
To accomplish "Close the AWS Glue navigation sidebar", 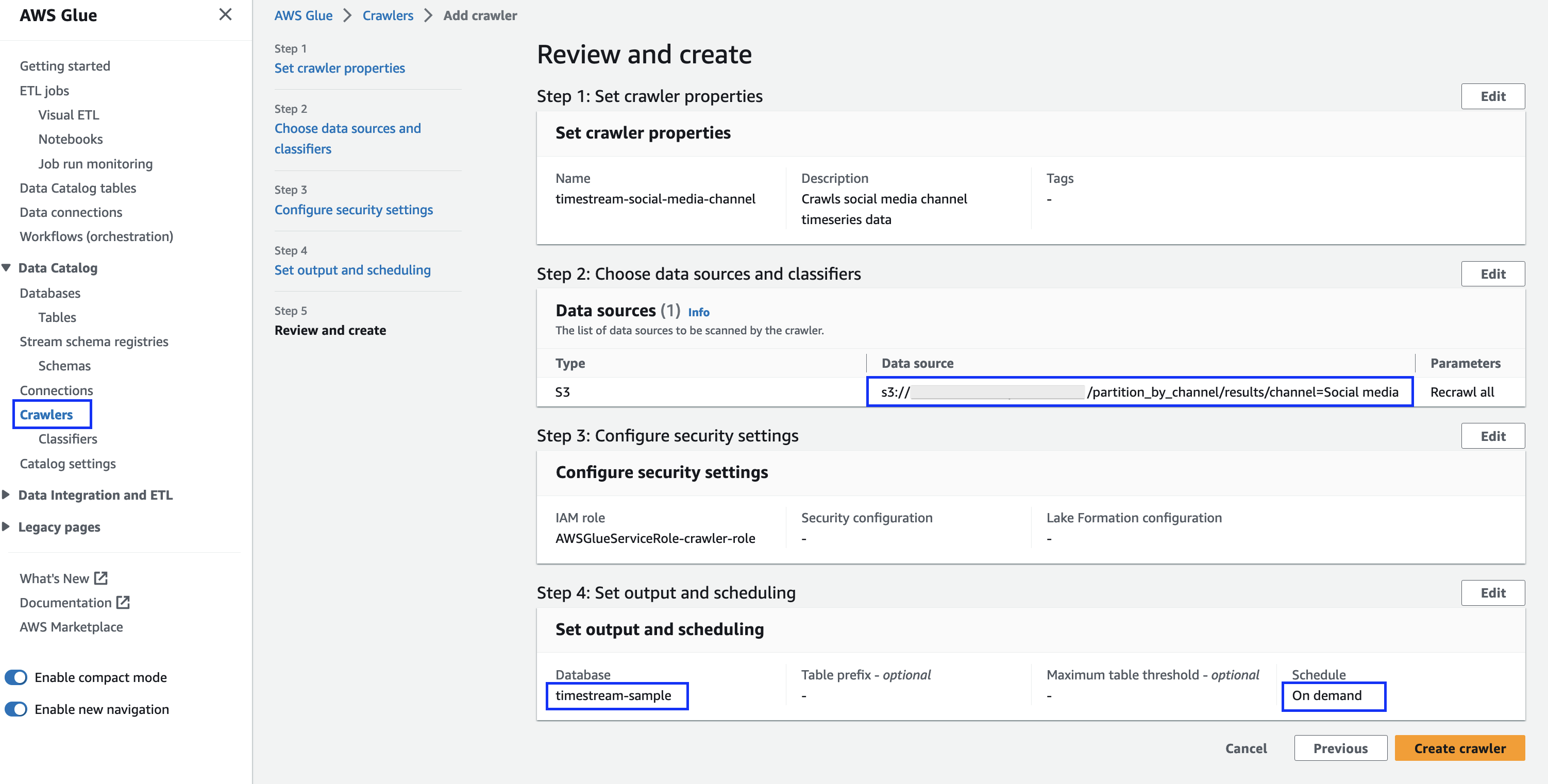I will pyautogui.click(x=225, y=14).
